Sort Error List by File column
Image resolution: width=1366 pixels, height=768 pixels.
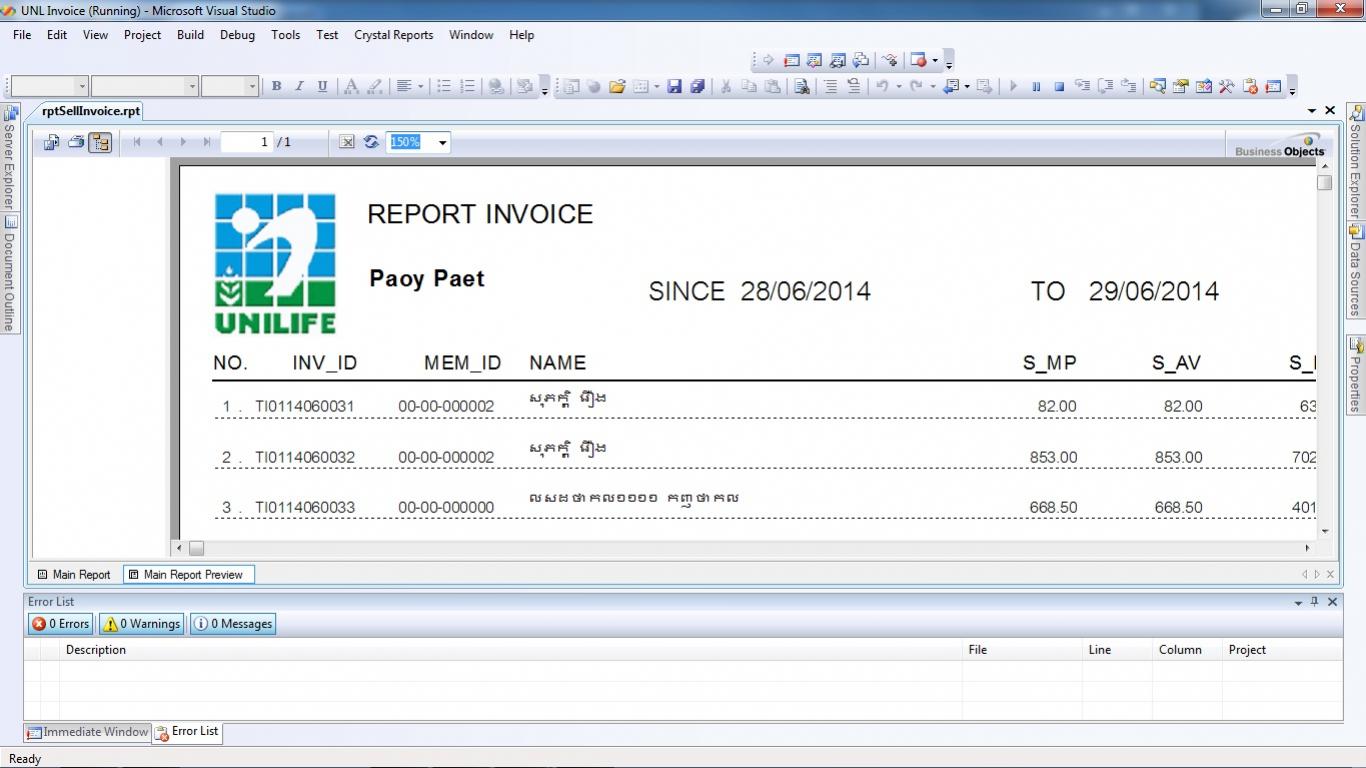pos(1022,650)
